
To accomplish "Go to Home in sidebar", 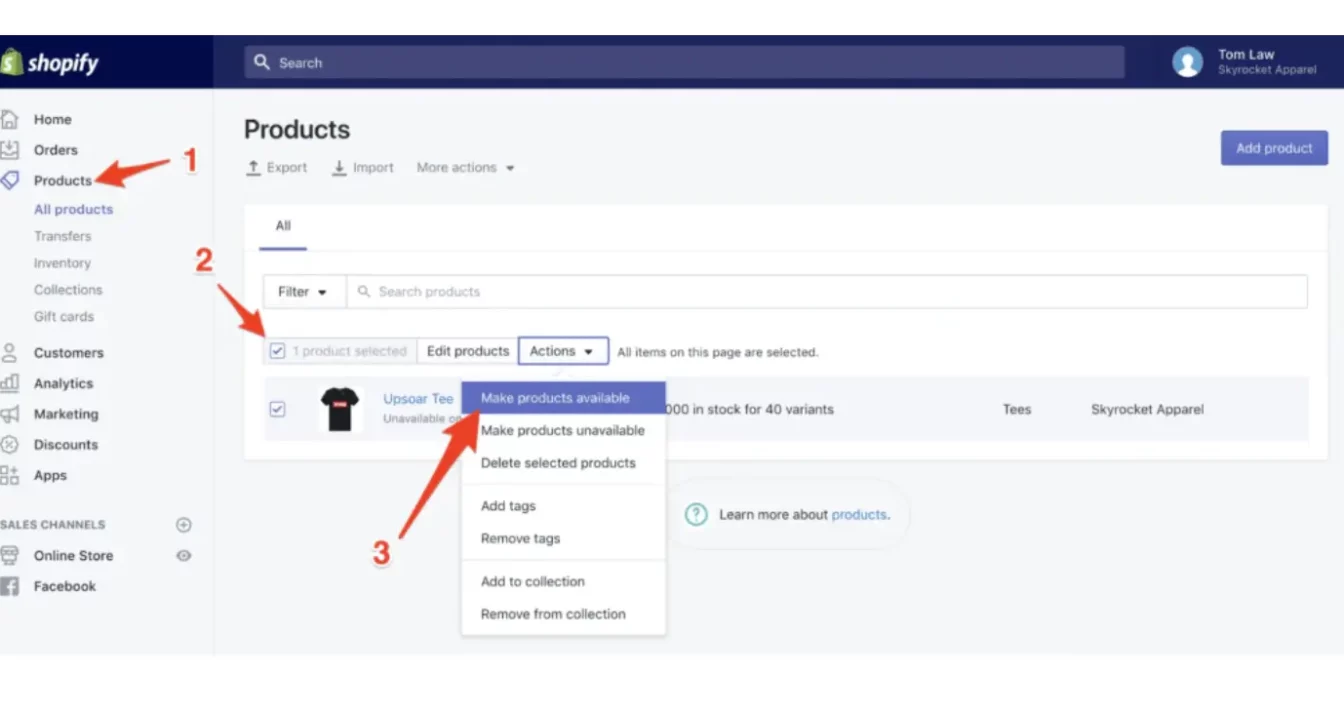I will point(53,119).
